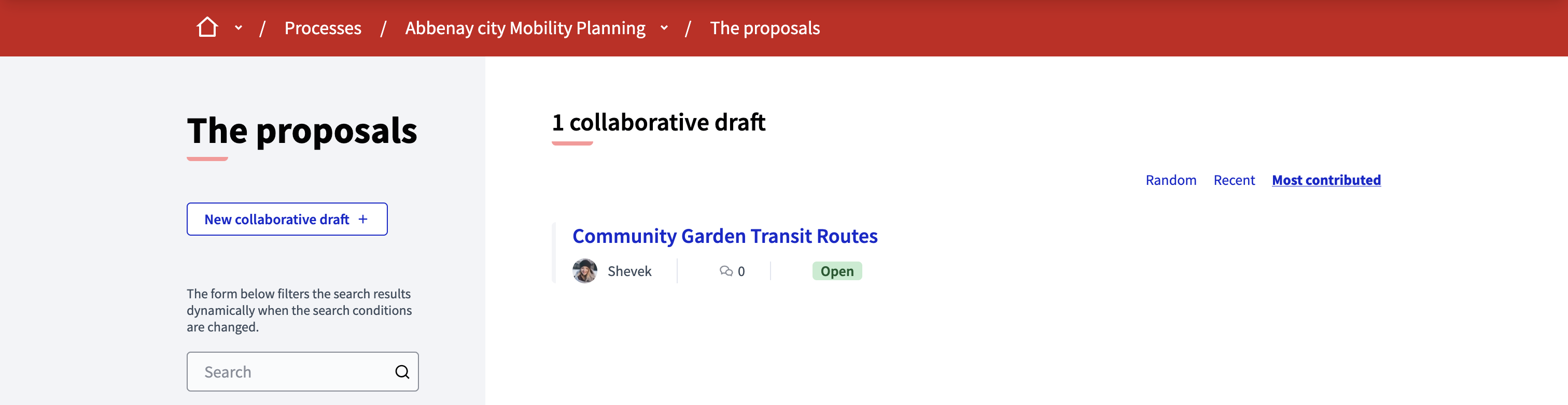Click the red underline beneath The proposals heading
Screen dimensions: 1568x405
point(206,158)
